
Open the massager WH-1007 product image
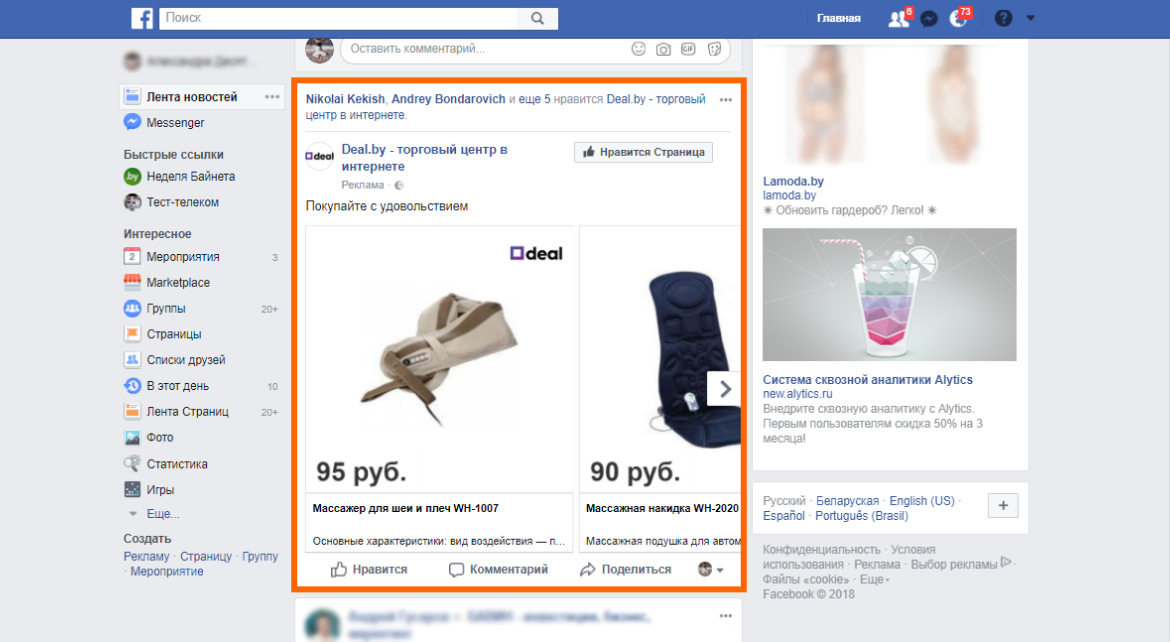click(439, 359)
